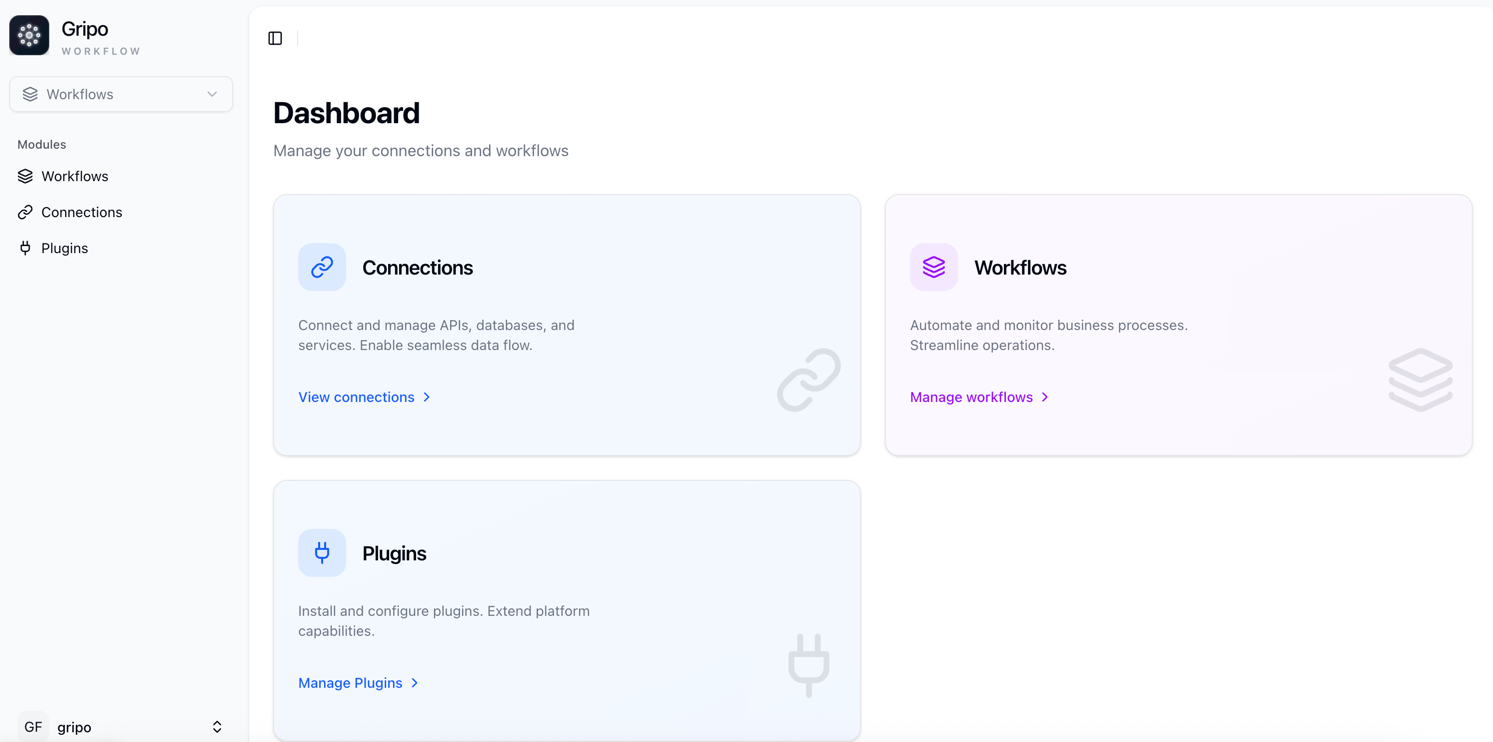Click the blue Plugins card icon
The width and height of the screenshot is (1493, 742).
[322, 553]
